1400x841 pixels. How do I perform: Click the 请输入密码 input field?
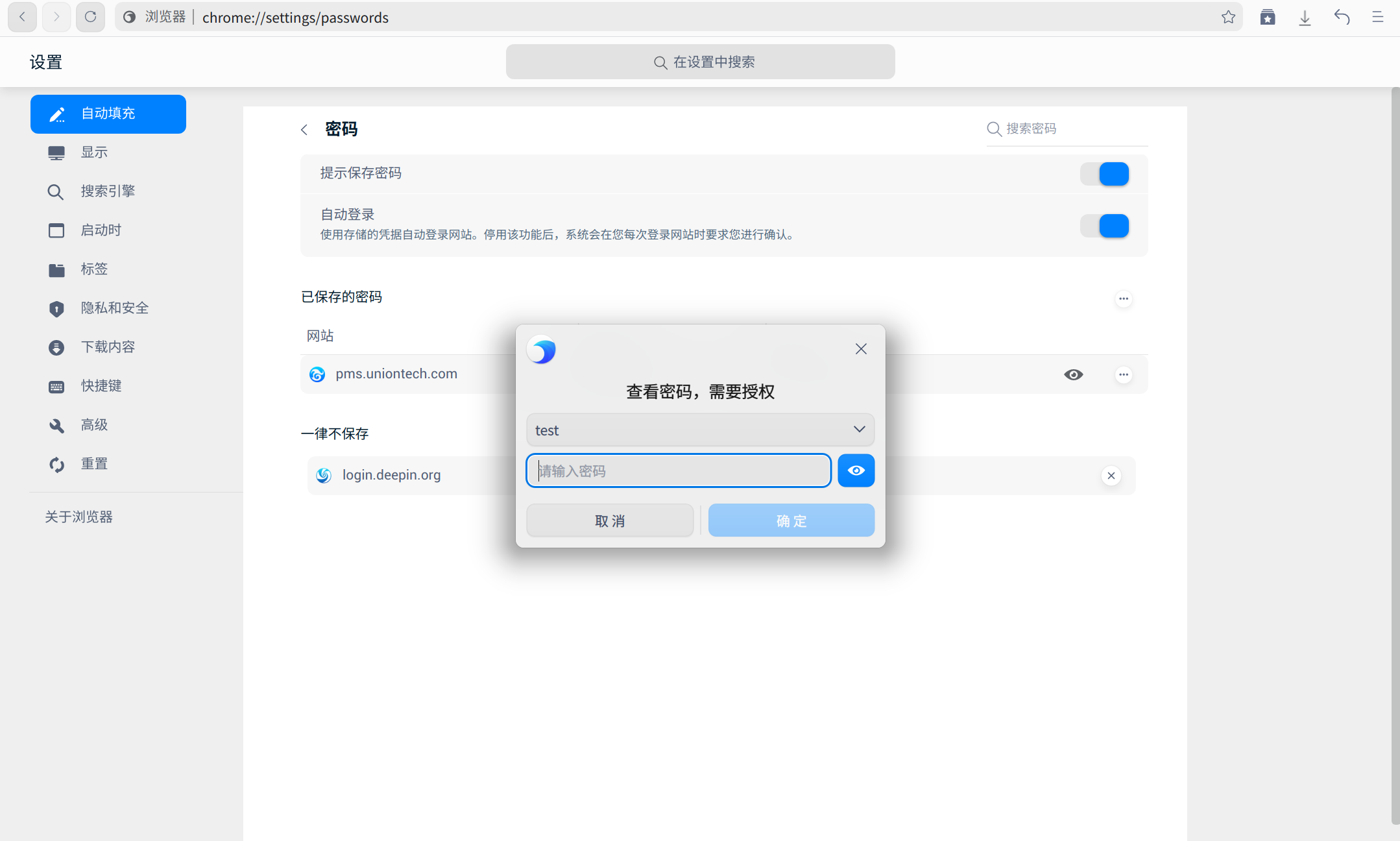[x=678, y=470]
